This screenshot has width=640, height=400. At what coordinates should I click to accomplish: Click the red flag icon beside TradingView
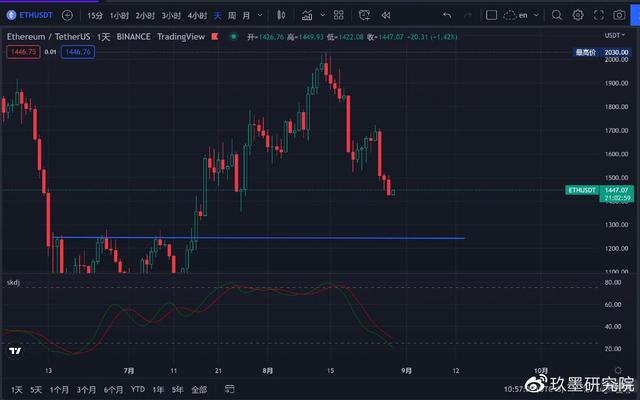click(x=215, y=37)
